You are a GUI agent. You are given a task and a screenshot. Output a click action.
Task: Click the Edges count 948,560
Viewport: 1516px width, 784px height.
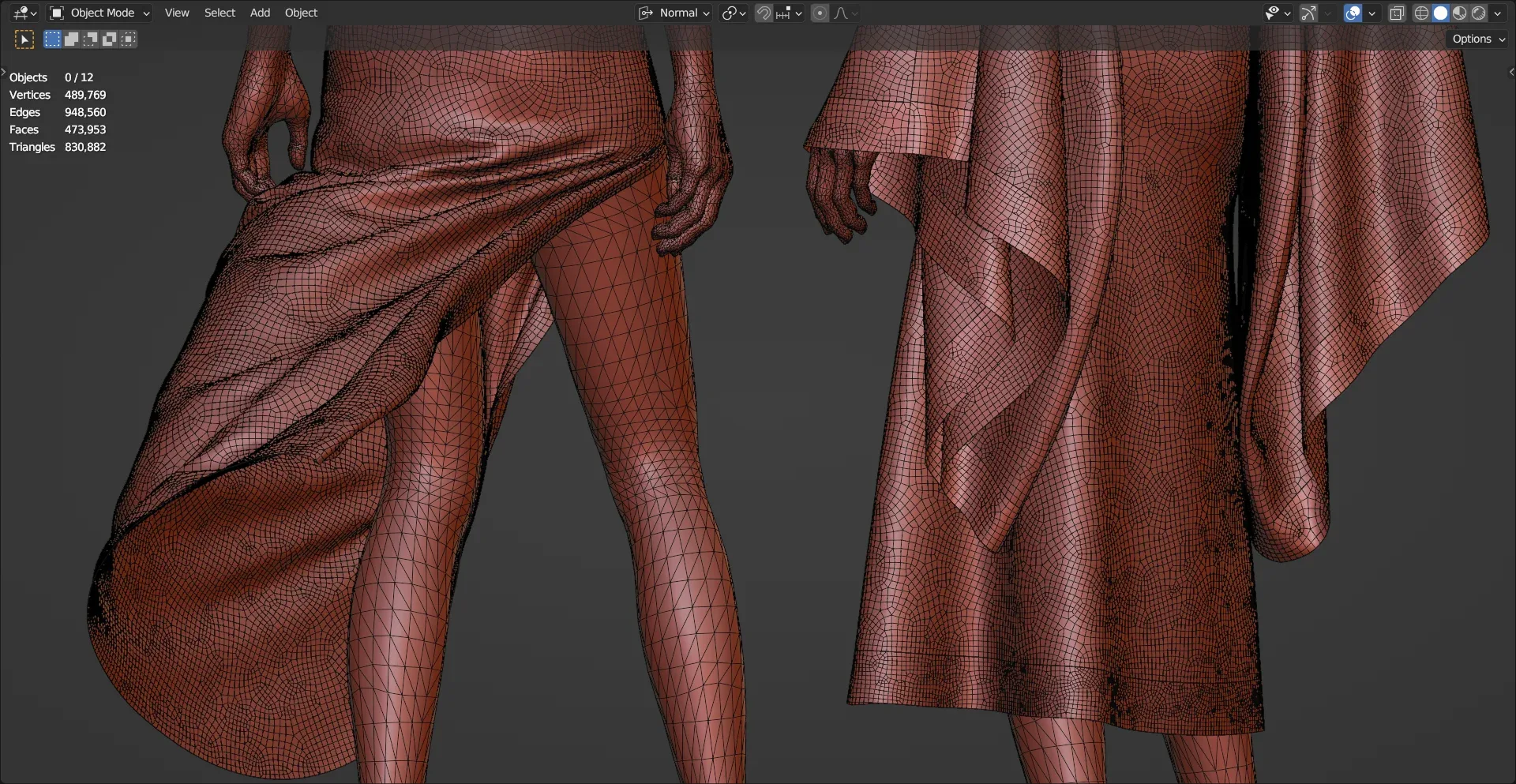click(85, 112)
